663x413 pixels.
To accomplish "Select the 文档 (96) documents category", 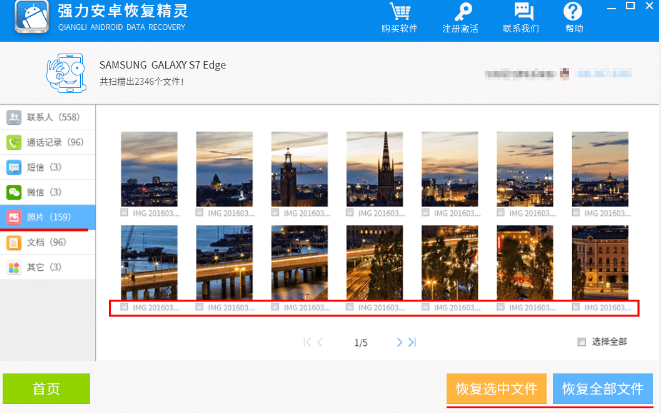I will (47, 242).
